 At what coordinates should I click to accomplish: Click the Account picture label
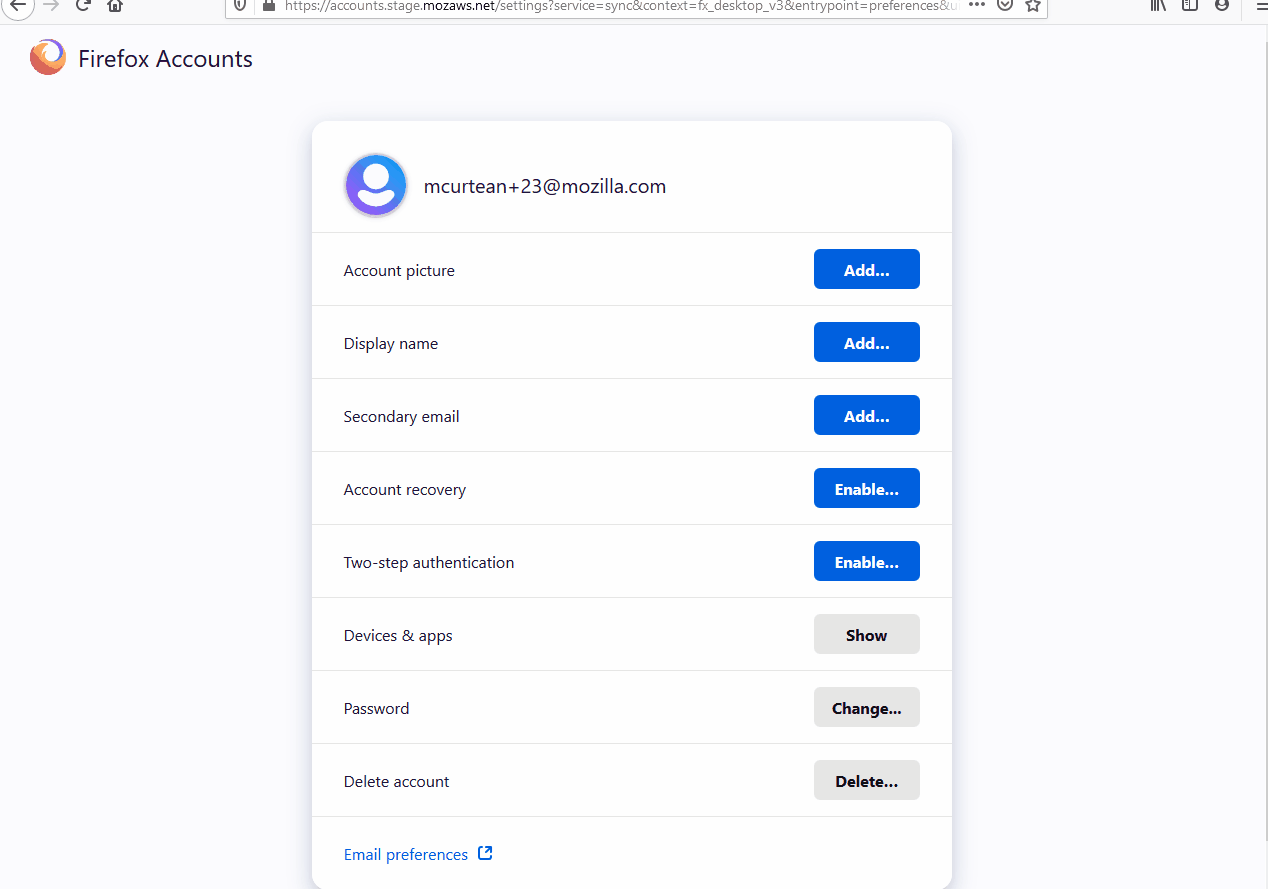pos(399,270)
